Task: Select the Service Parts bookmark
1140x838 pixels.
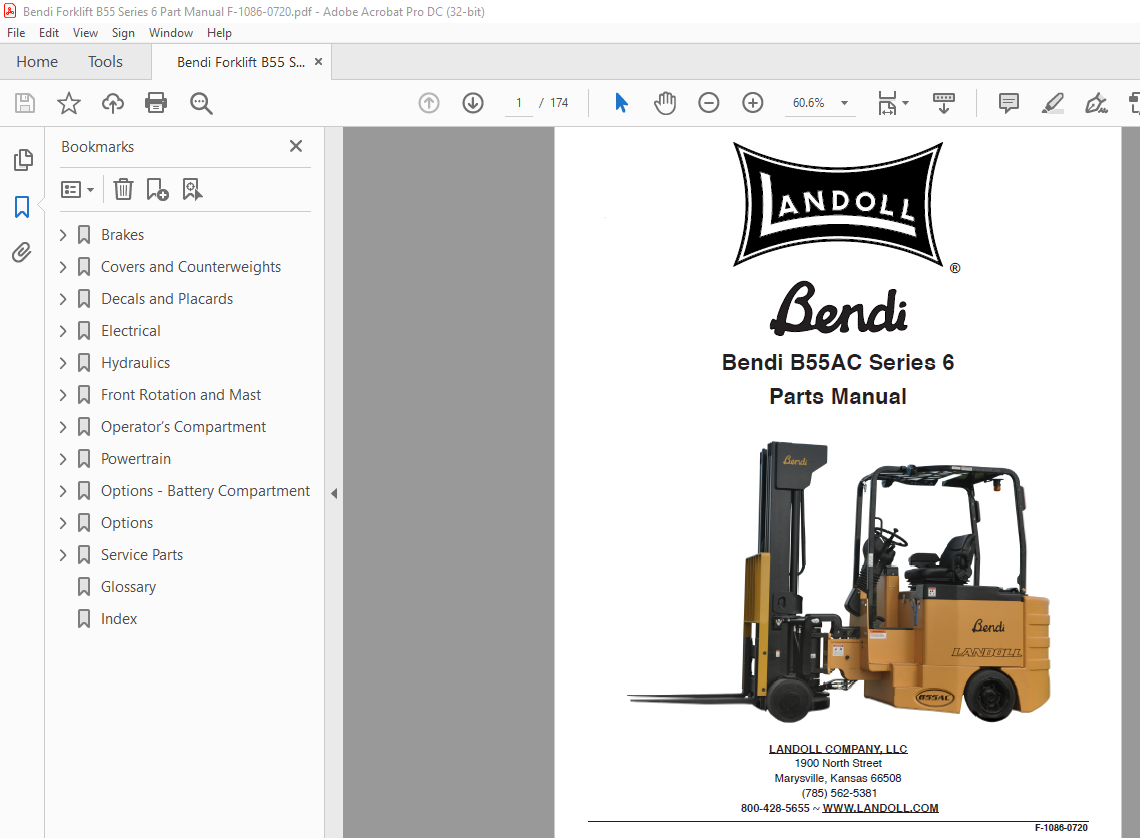Action: coord(142,555)
